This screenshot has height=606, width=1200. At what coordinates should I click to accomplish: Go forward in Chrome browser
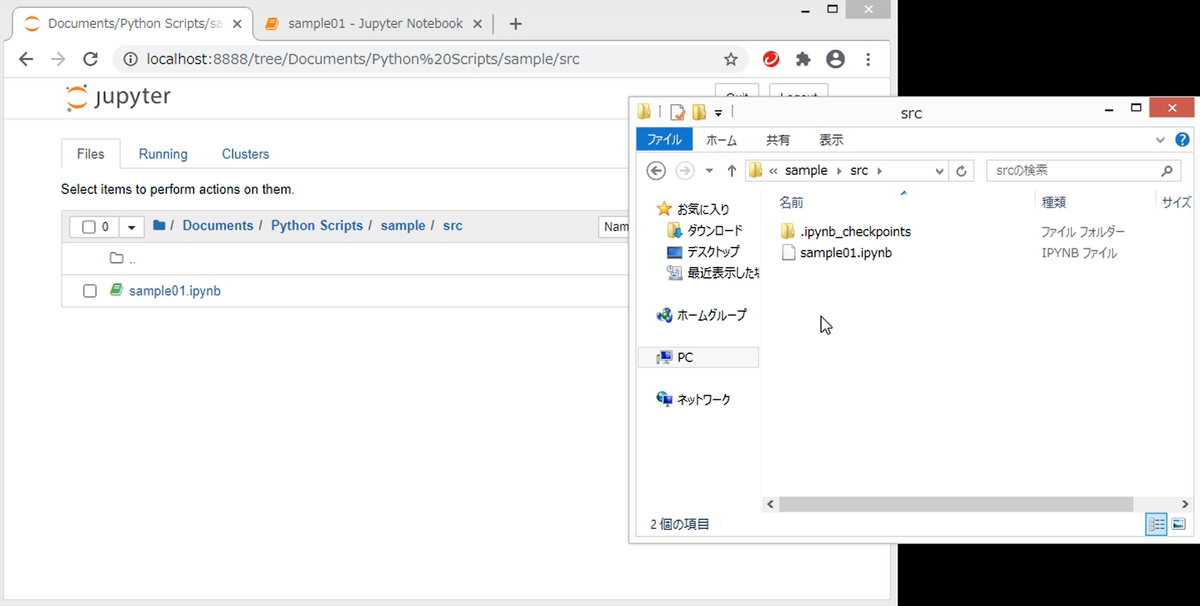click(58, 59)
